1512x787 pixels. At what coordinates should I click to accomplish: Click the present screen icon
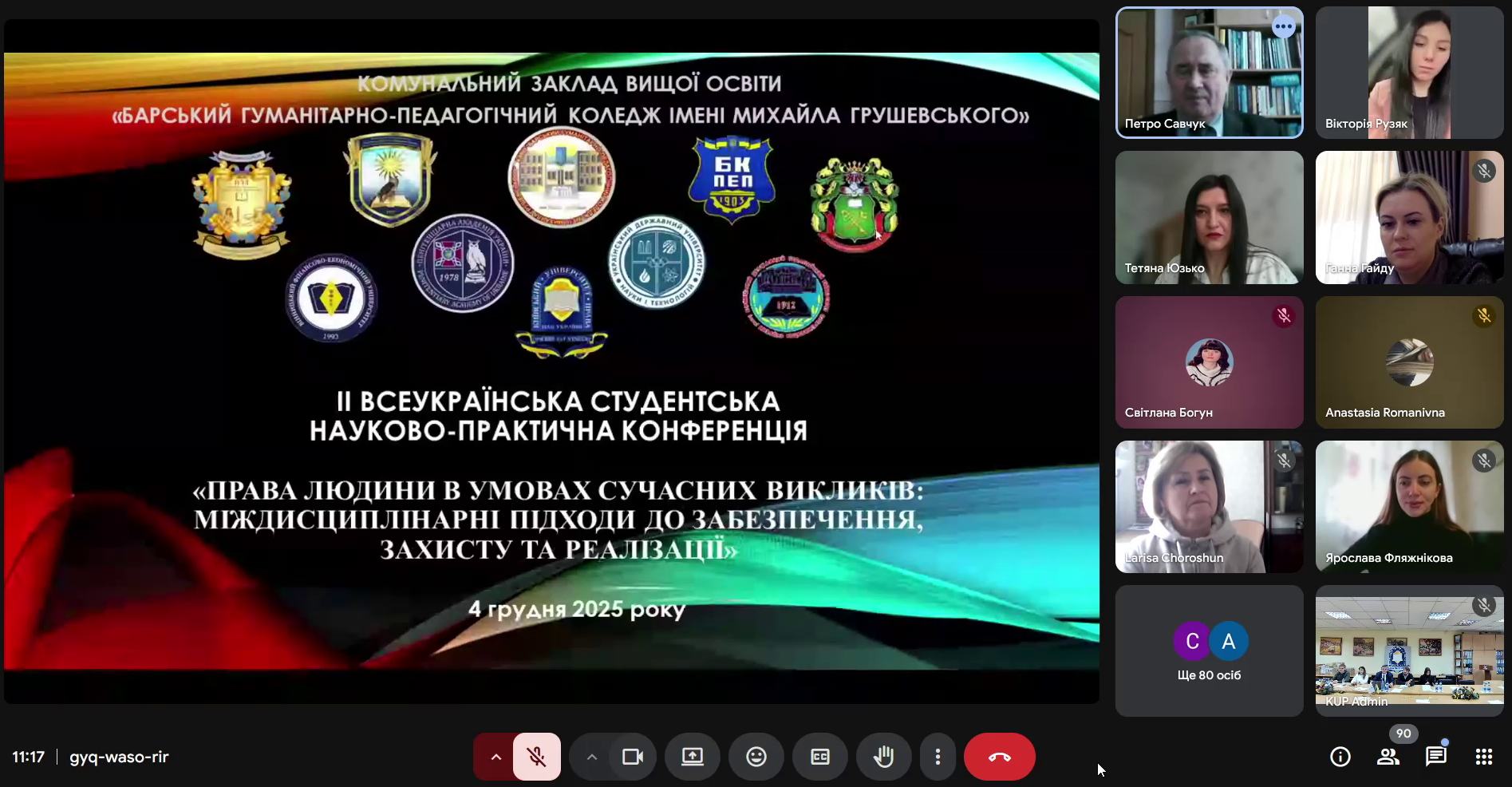pos(692,757)
